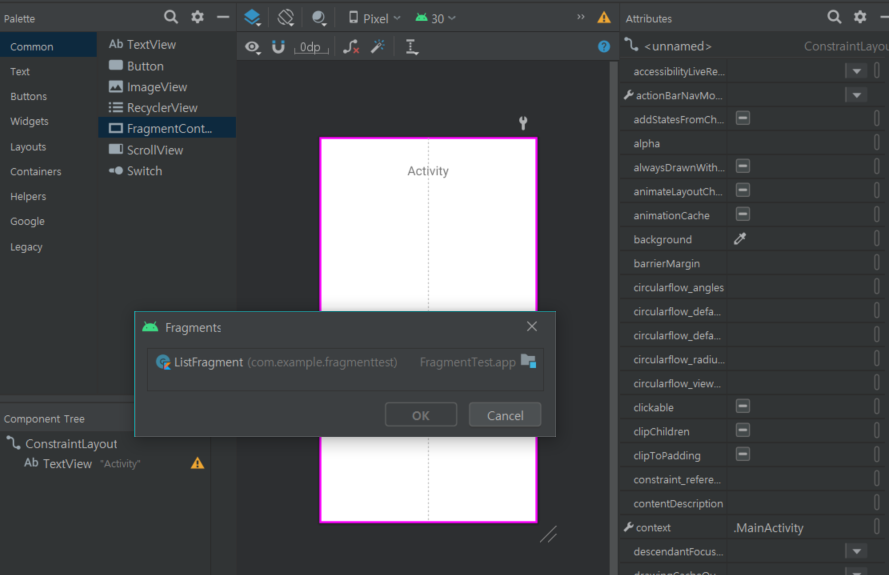This screenshot has width=889, height=575.
Task: Select the Text palette category
Action: click(48, 71)
